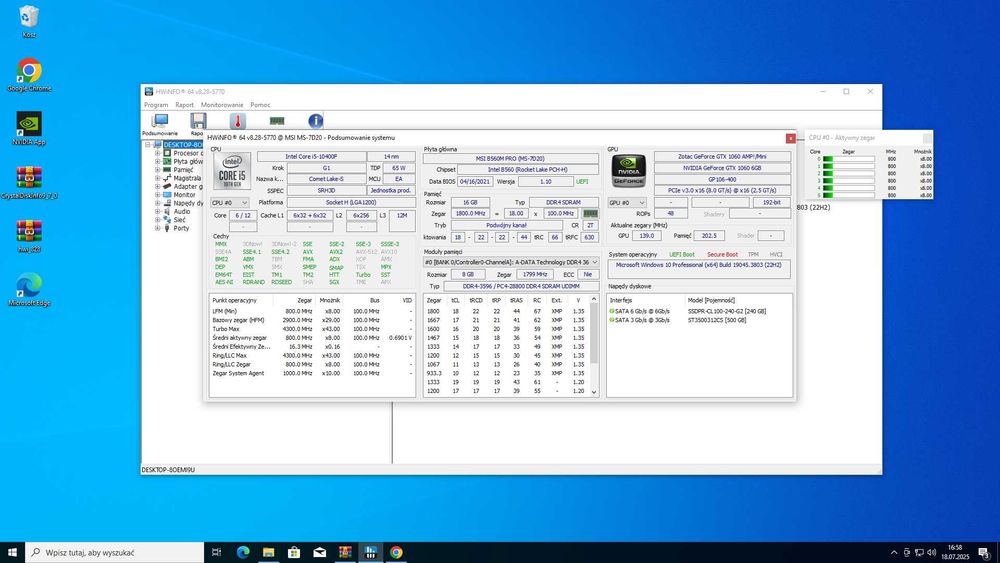The height and width of the screenshot is (563, 1000).
Task: Click the NVIDIA GeForce logo image
Action: (x=627, y=172)
